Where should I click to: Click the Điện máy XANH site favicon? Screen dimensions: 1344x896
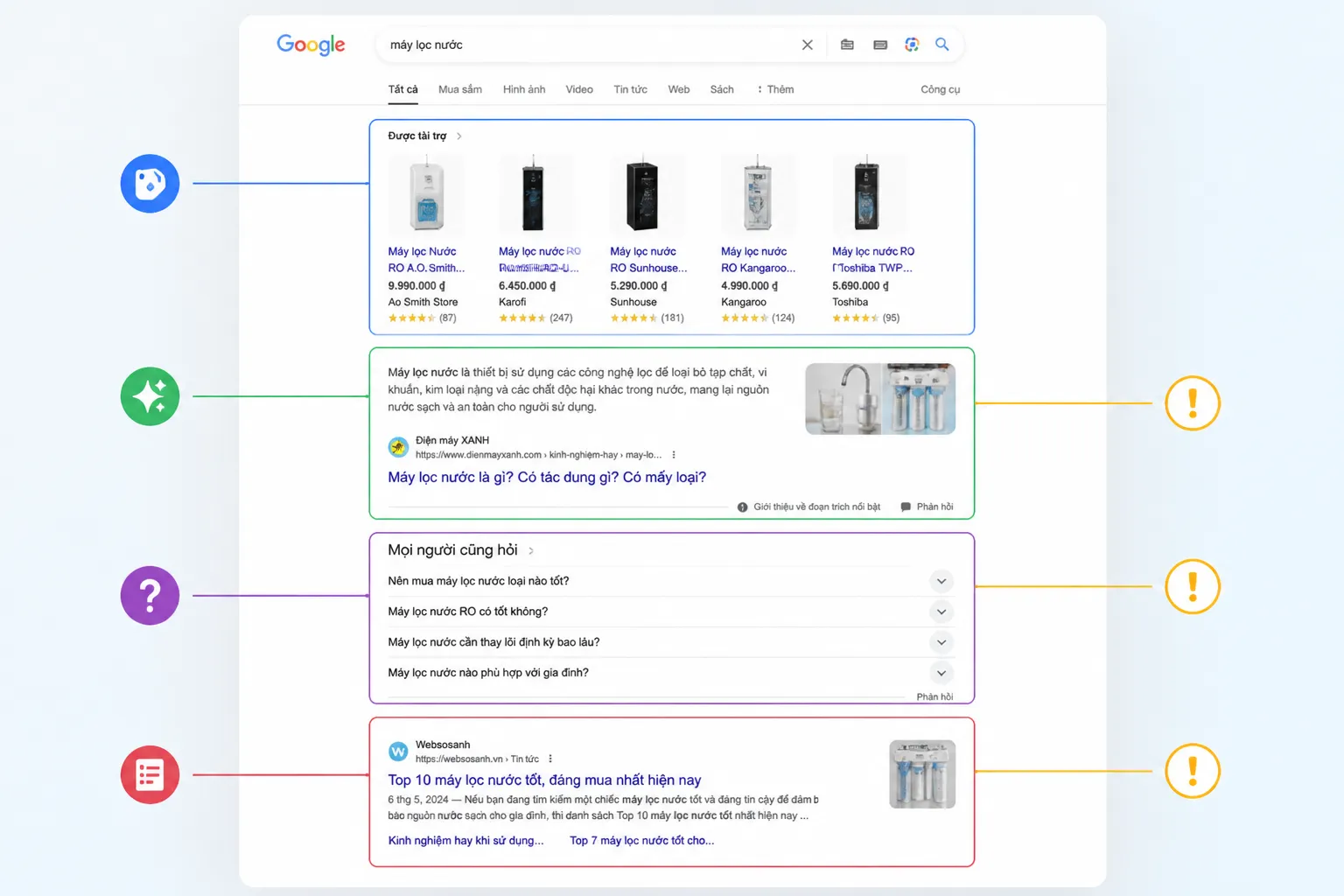point(398,447)
